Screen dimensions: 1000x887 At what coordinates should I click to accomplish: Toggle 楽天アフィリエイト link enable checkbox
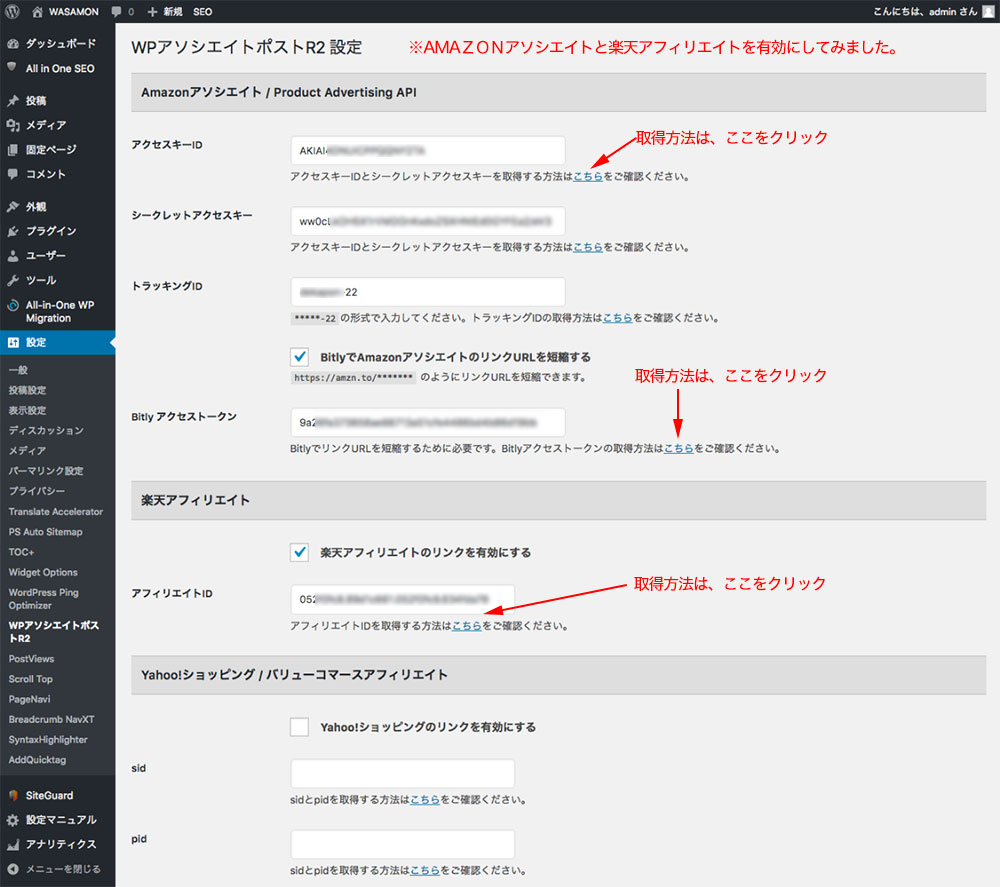click(x=299, y=552)
